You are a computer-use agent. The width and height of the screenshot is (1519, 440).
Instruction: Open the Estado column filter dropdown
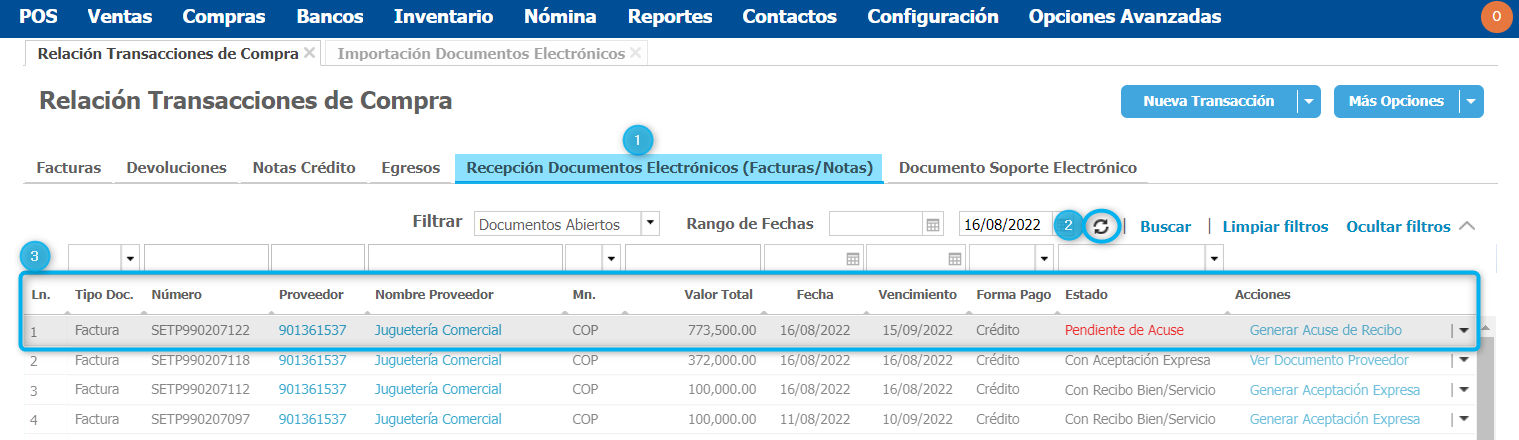pos(1215,259)
